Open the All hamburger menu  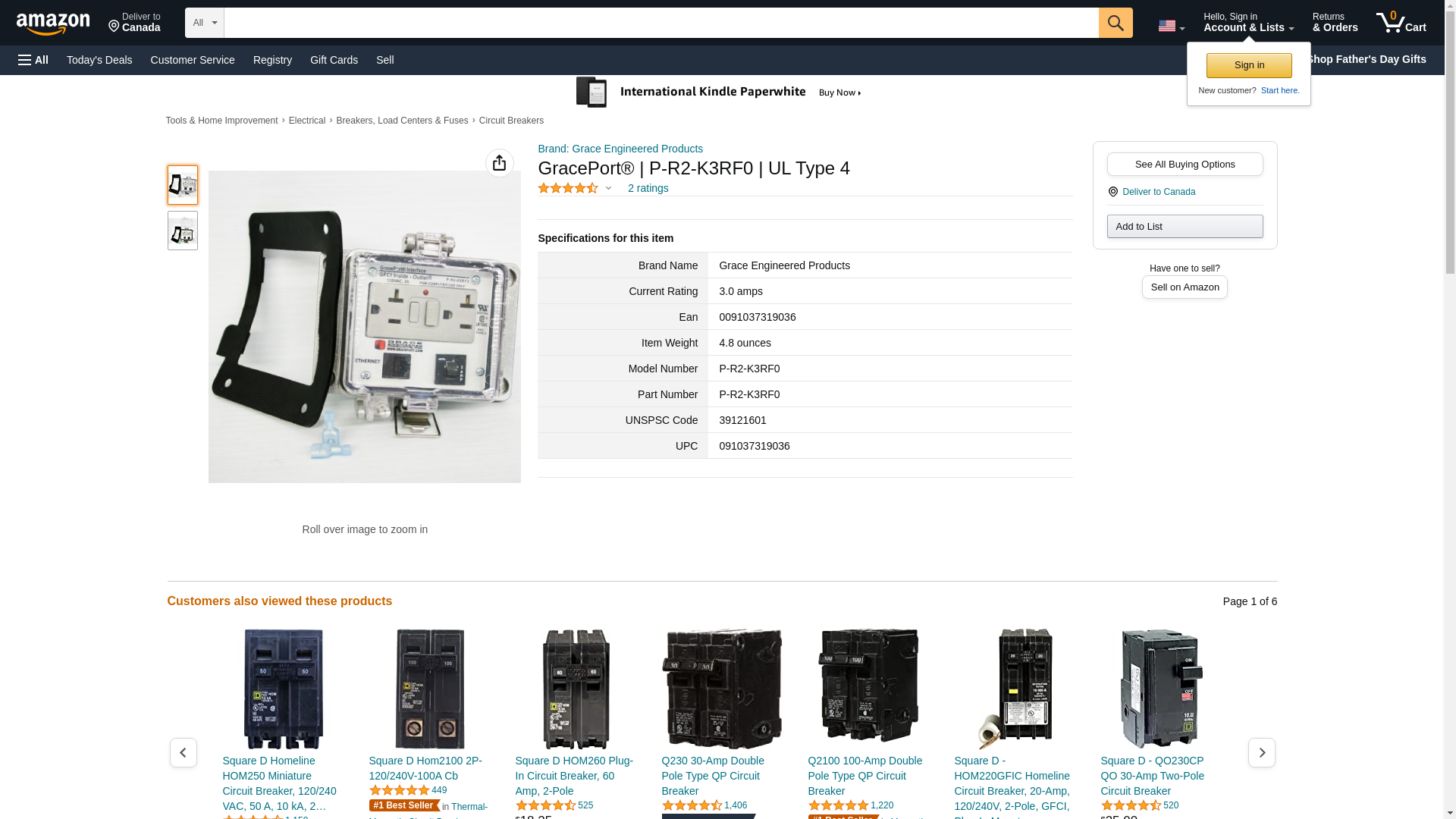pos(33,60)
